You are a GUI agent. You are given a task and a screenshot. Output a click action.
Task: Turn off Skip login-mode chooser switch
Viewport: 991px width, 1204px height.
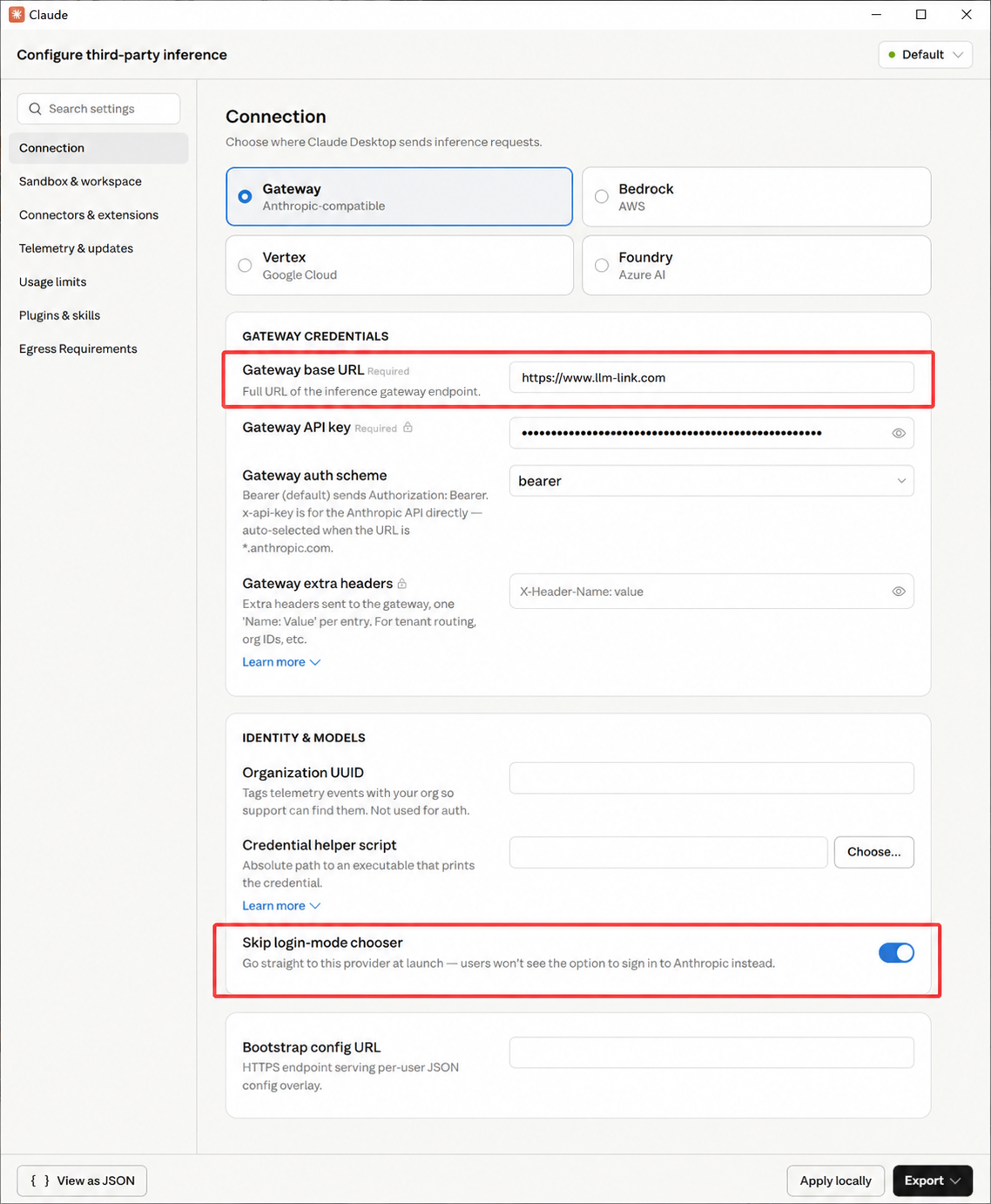click(896, 953)
